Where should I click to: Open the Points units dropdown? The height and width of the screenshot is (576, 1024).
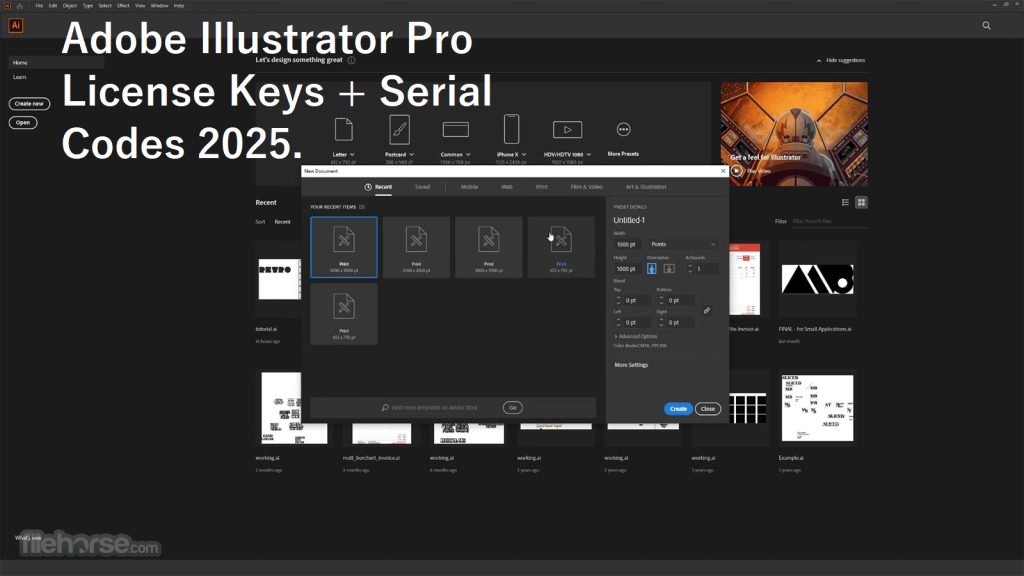tap(685, 244)
